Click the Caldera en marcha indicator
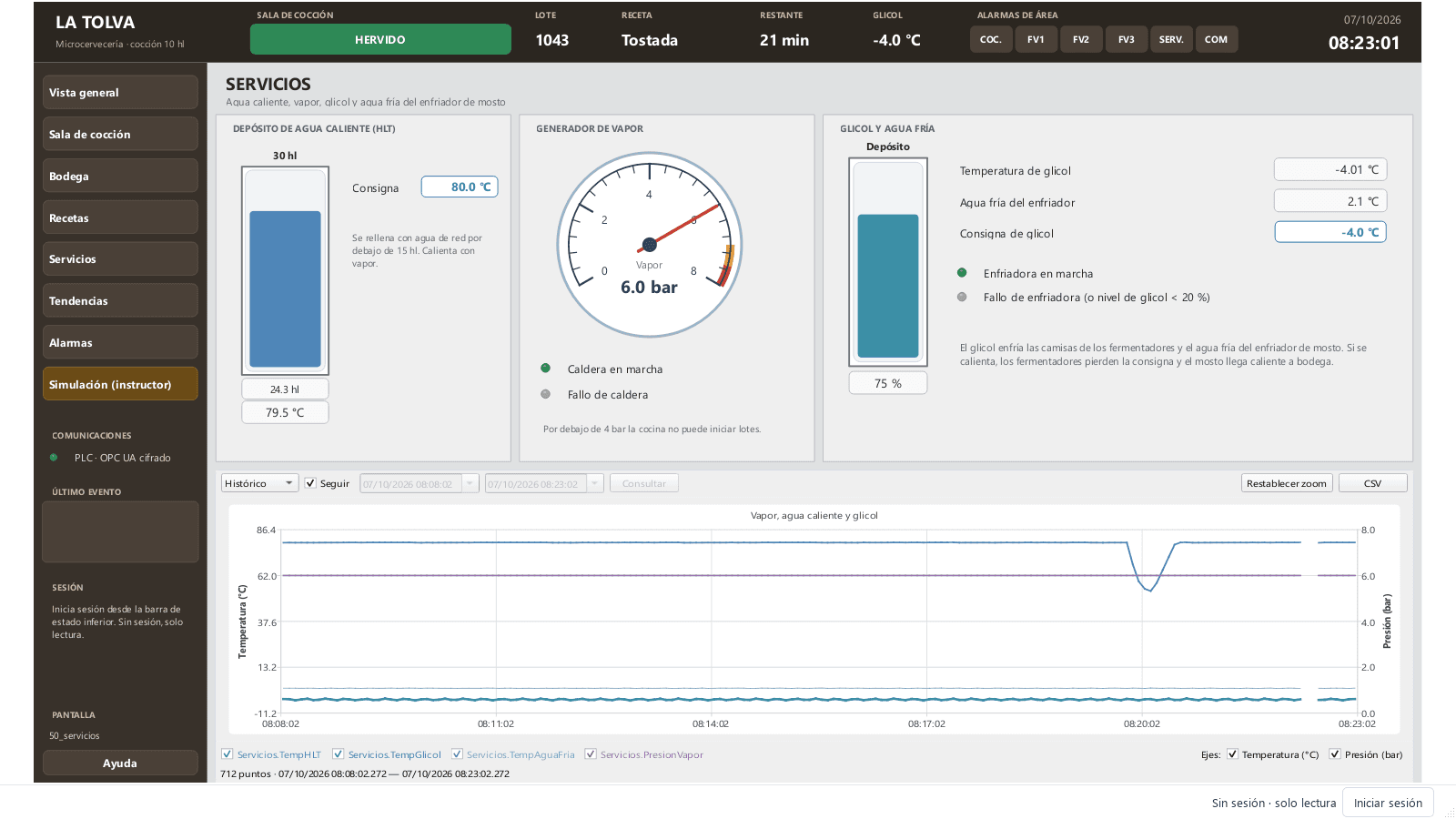 click(x=546, y=369)
